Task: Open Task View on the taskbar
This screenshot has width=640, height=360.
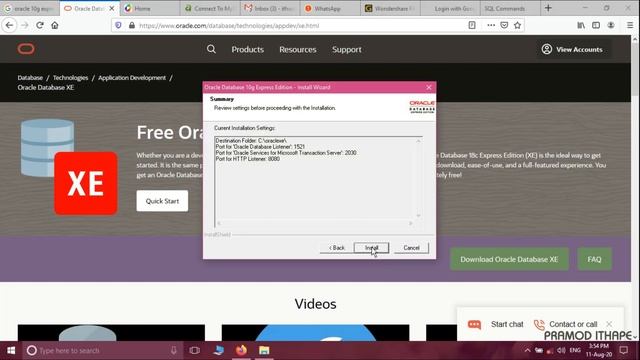Action: tap(195, 350)
